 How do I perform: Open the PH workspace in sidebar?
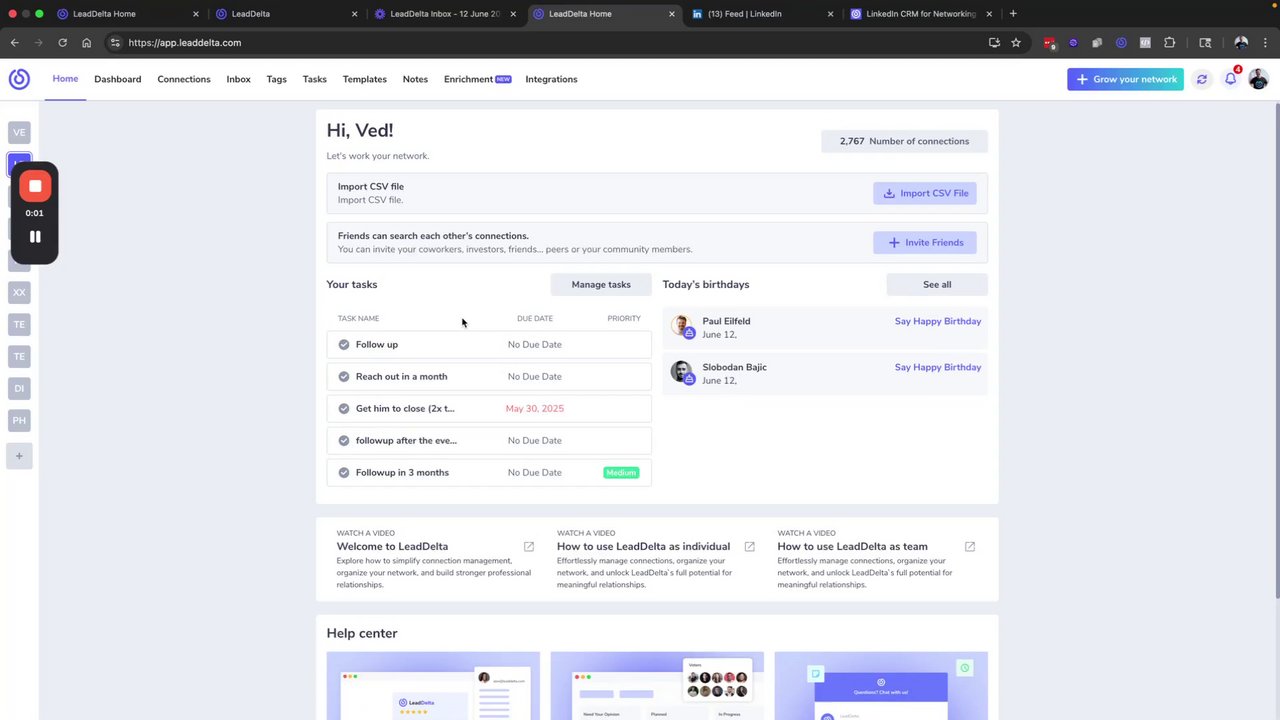coord(19,420)
